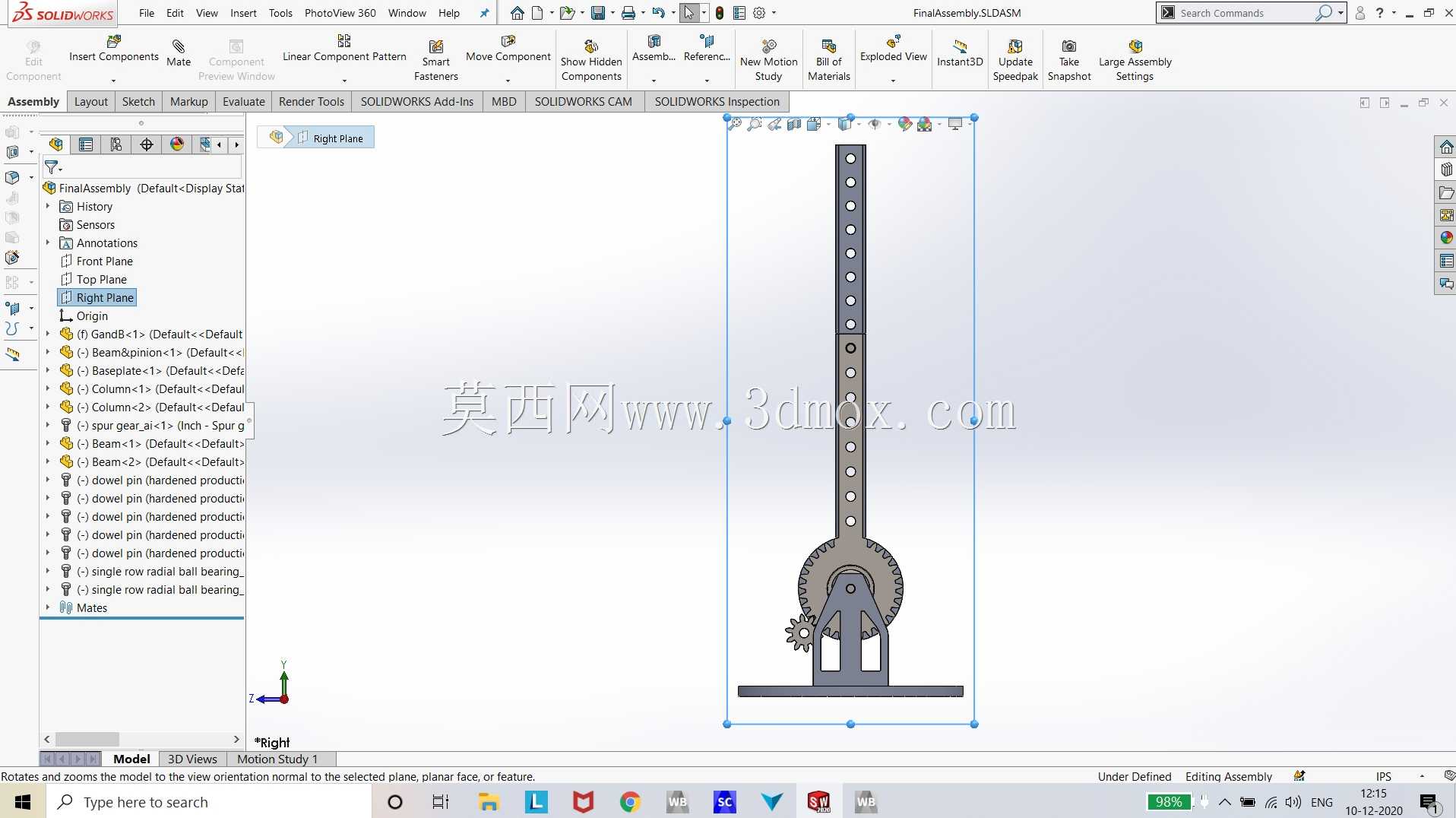Screen dimensions: 1456x818
Task: Expand the History folder
Action: coord(48,206)
